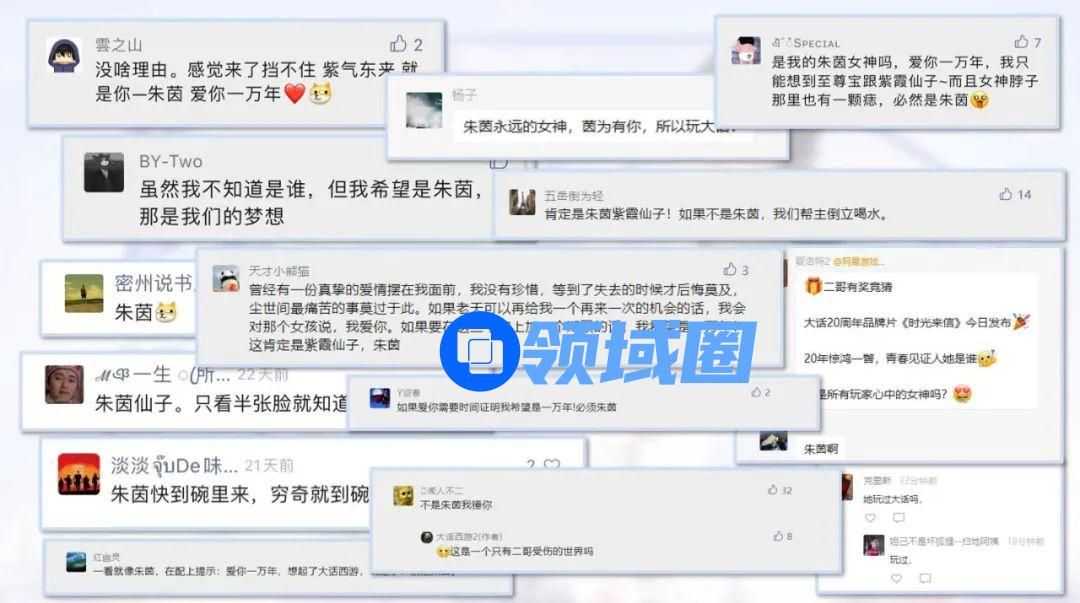
Task: Tap the 领域圈 watermark logo
Action: [598, 351]
